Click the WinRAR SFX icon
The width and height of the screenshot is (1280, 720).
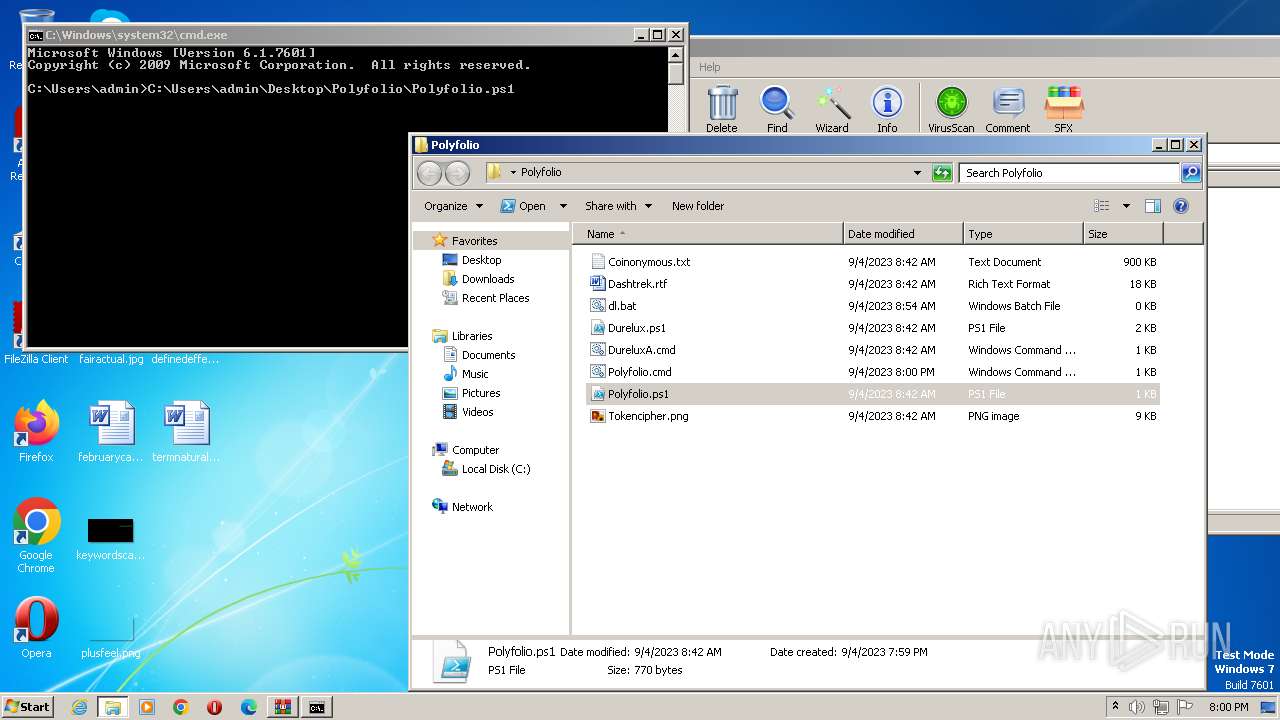pyautogui.click(x=1064, y=109)
